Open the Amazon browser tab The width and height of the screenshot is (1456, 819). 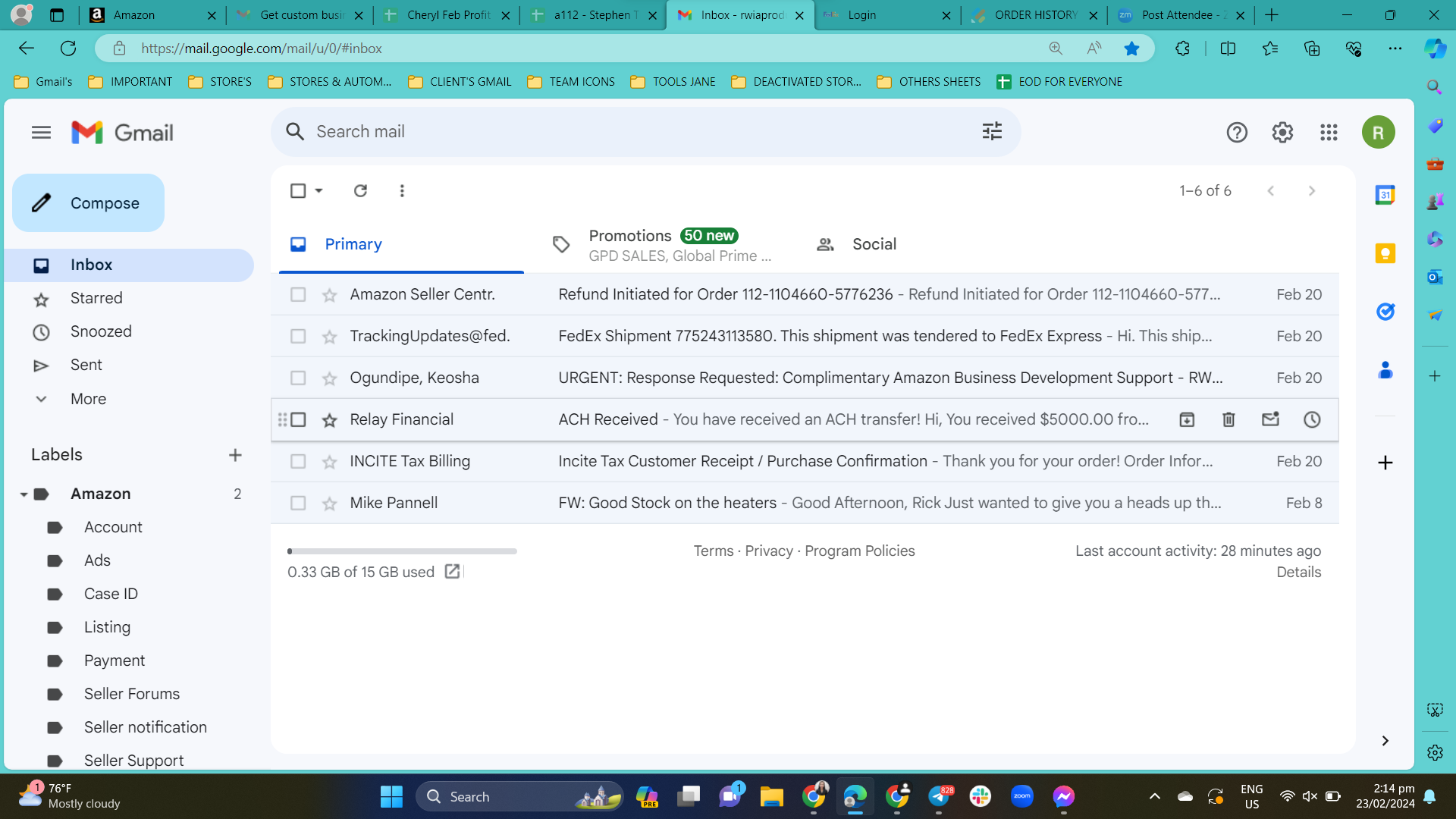pyautogui.click(x=152, y=15)
